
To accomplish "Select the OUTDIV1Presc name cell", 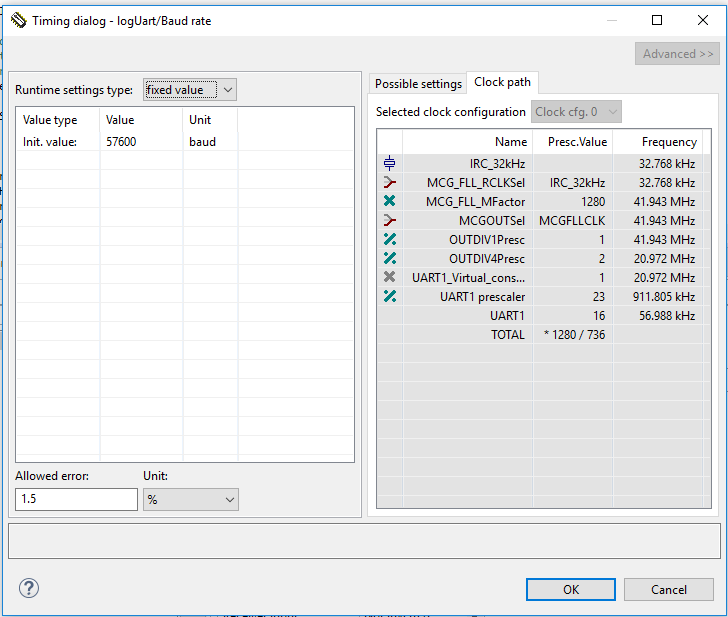I will pyautogui.click(x=468, y=240).
